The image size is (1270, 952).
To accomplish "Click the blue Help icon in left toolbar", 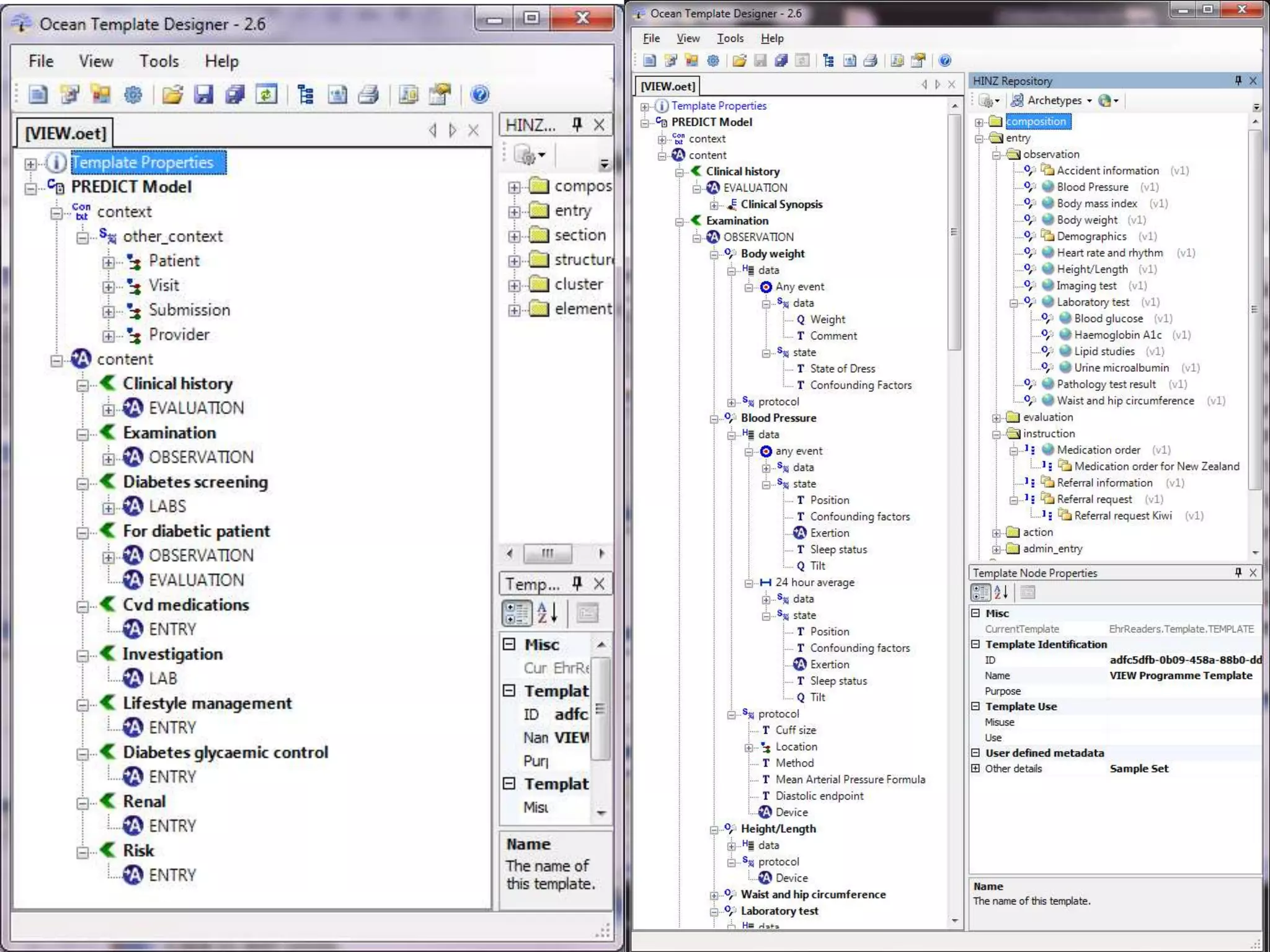I will (x=479, y=94).
